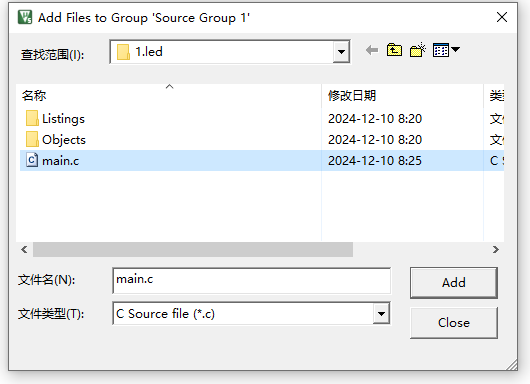Click the Back navigation arrow icon

click(372, 50)
